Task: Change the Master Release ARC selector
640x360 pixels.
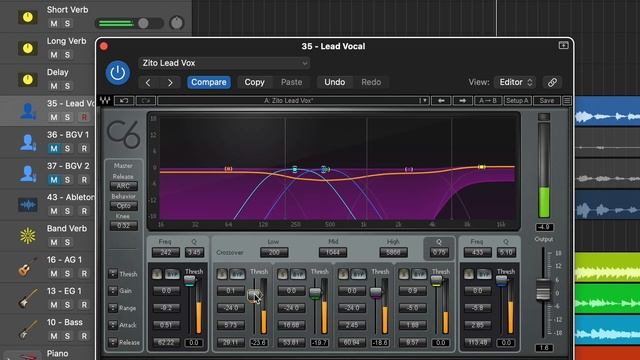Action: 123,186
